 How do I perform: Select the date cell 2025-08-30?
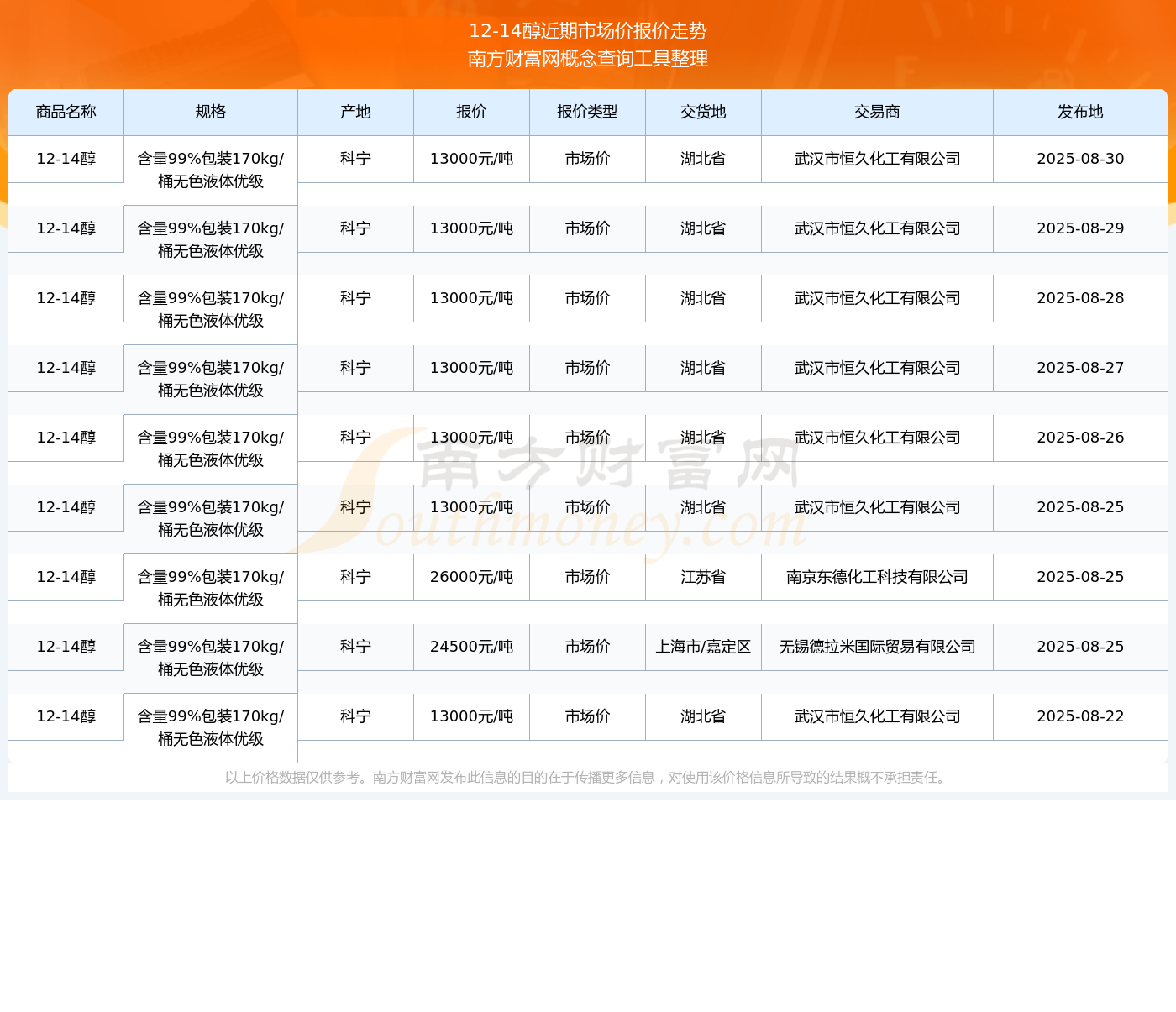(x=1080, y=159)
